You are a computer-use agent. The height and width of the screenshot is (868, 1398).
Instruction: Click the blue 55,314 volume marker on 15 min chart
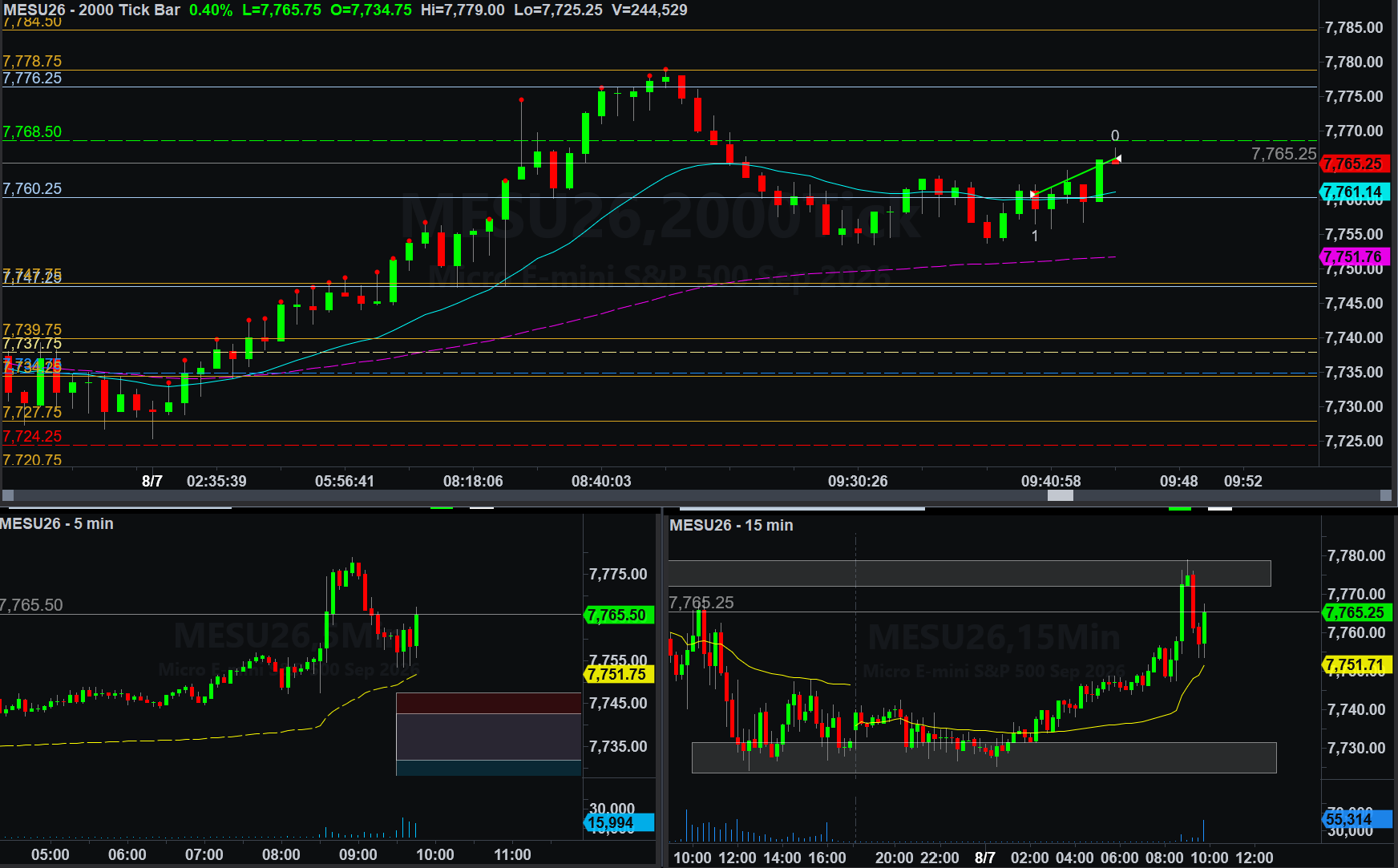click(x=1358, y=820)
